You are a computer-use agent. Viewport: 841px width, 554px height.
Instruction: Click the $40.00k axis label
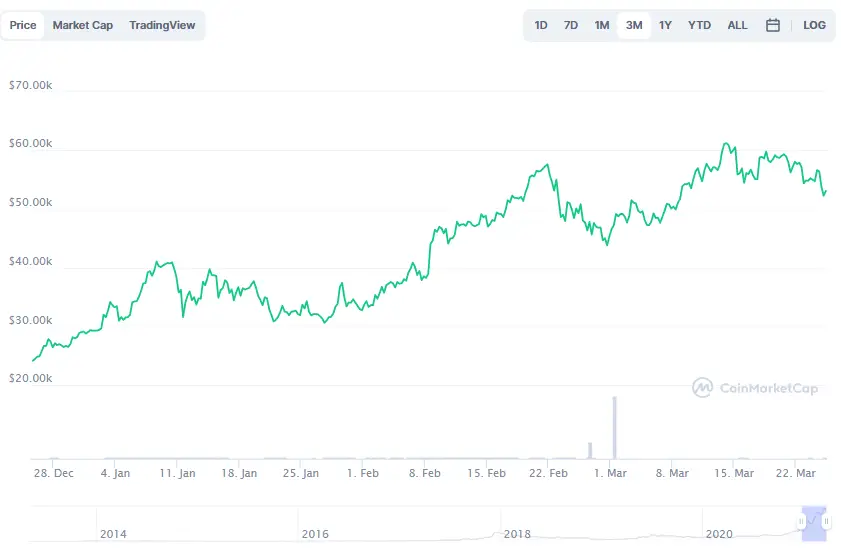31,261
